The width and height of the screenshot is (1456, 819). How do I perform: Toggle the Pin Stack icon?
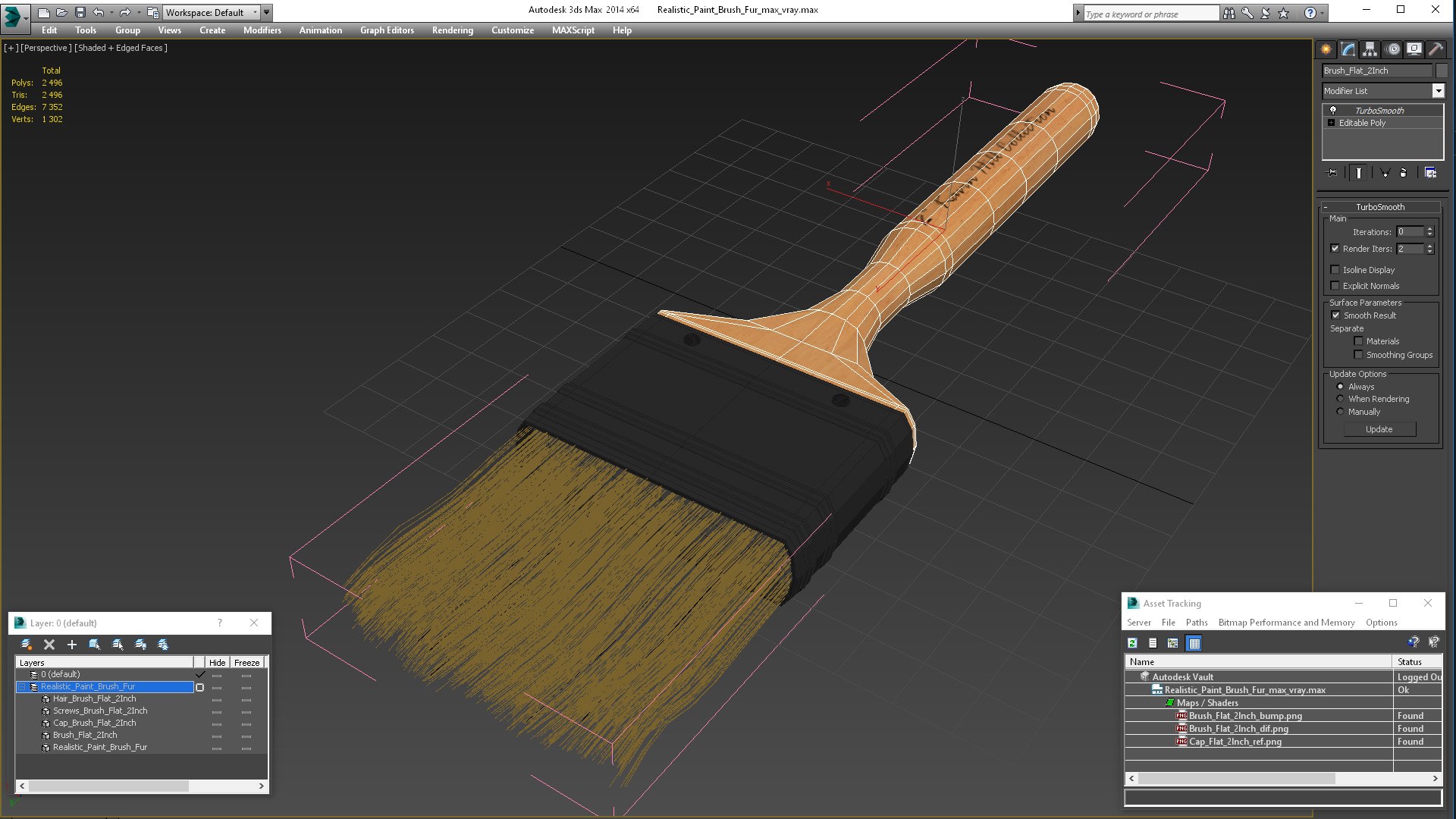[x=1332, y=173]
